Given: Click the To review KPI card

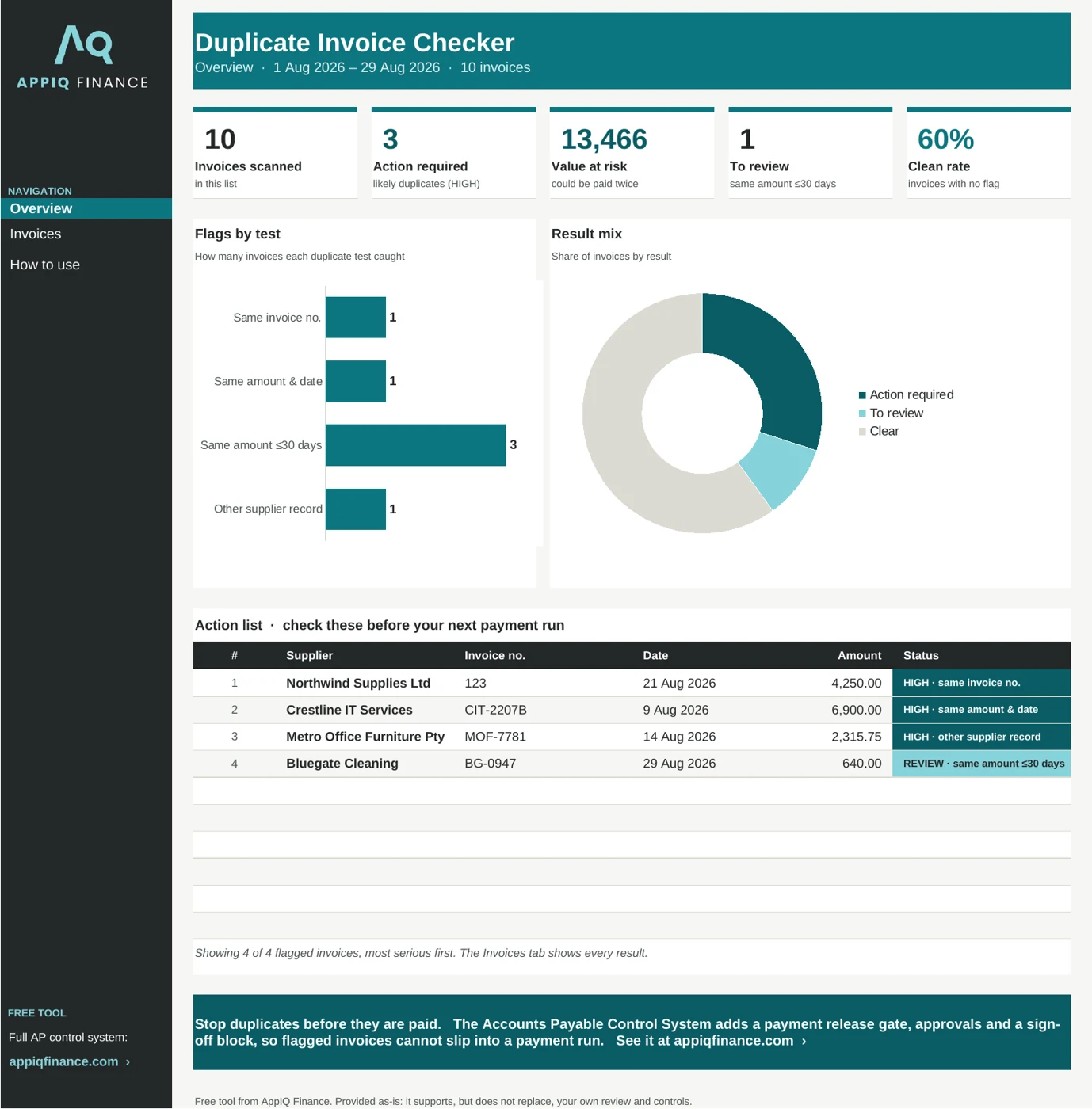Looking at the screenshot, I should coord(810,153).
